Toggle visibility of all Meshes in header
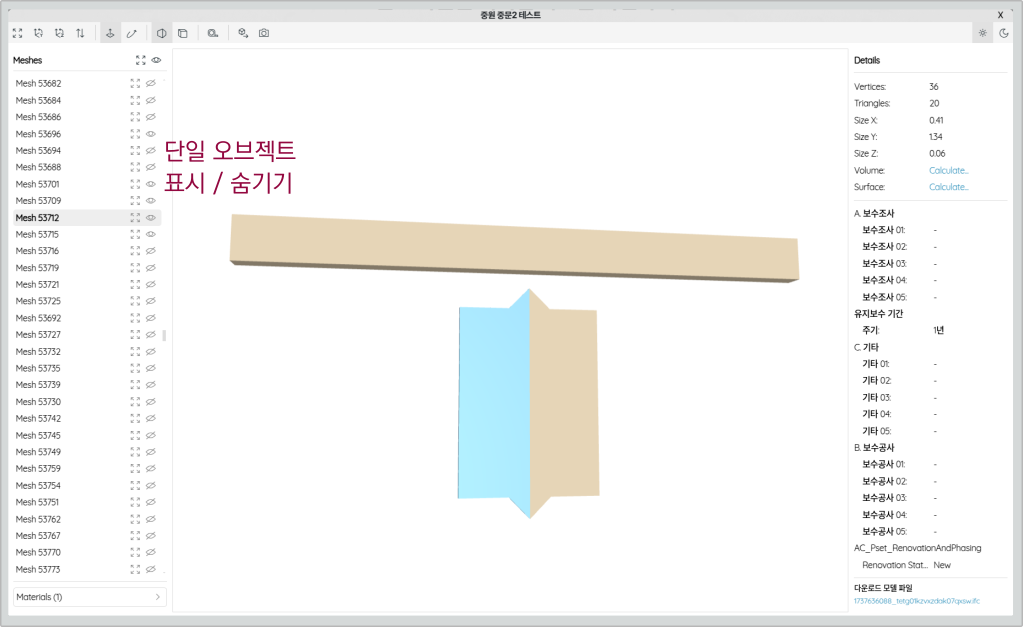This screenshot has height=627, width=1023. pos(157,60)
